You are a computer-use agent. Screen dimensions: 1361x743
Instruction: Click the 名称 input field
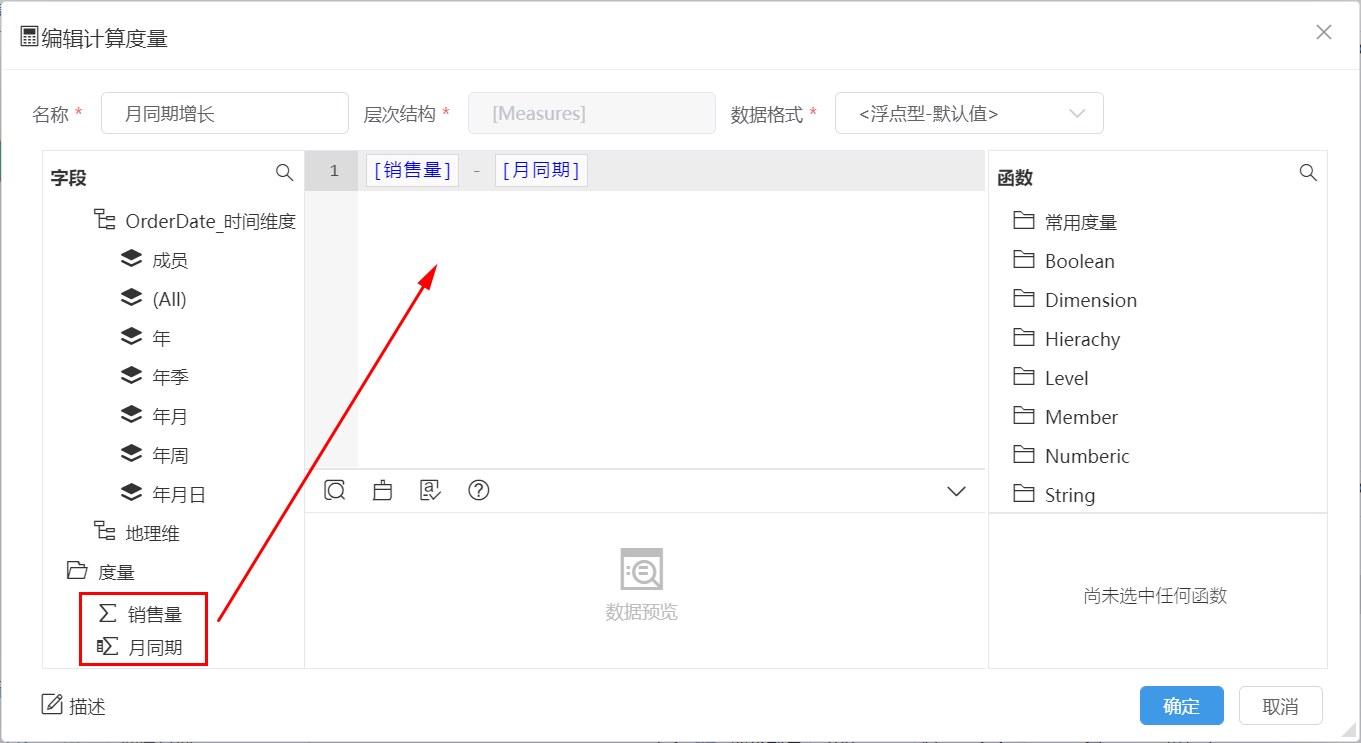click(224, 113)
